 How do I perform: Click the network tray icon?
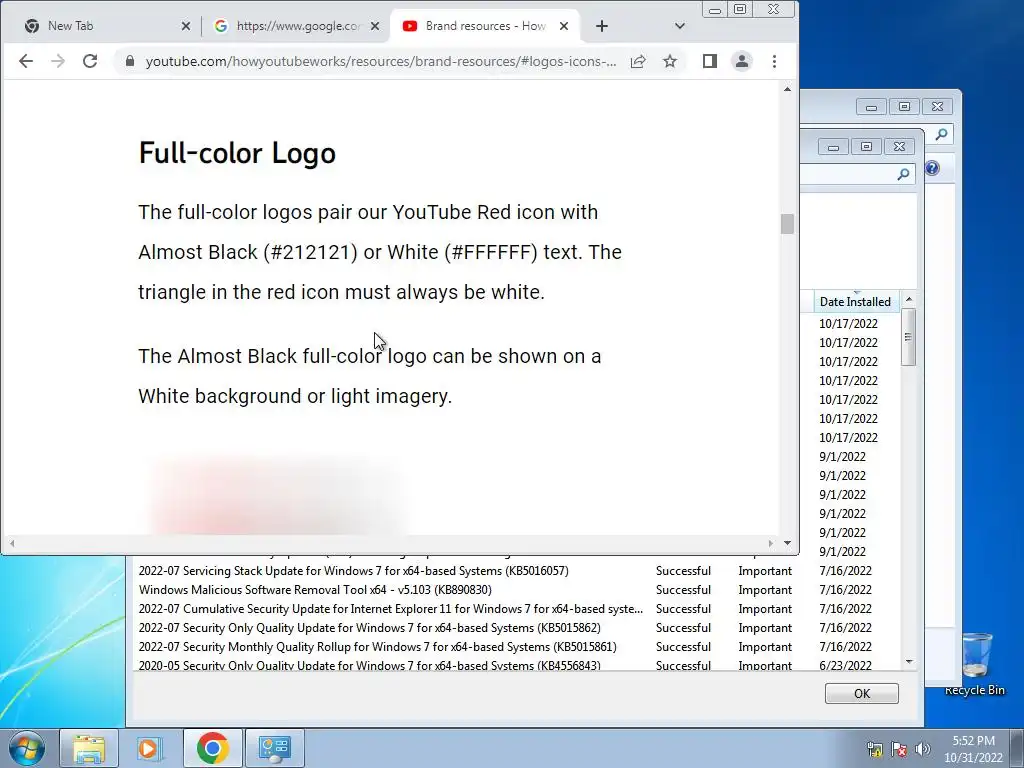click(x=874, y=750)
